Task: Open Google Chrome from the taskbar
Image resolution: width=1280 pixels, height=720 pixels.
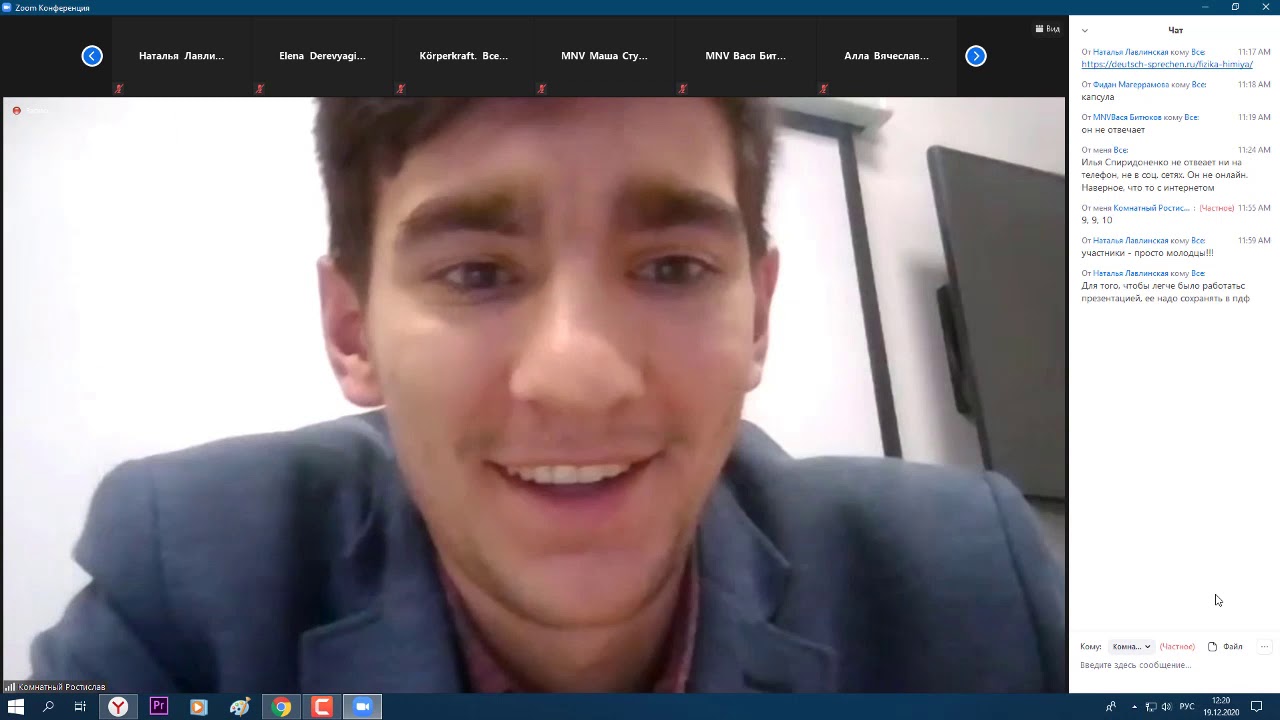Action: tap(281, 707)
